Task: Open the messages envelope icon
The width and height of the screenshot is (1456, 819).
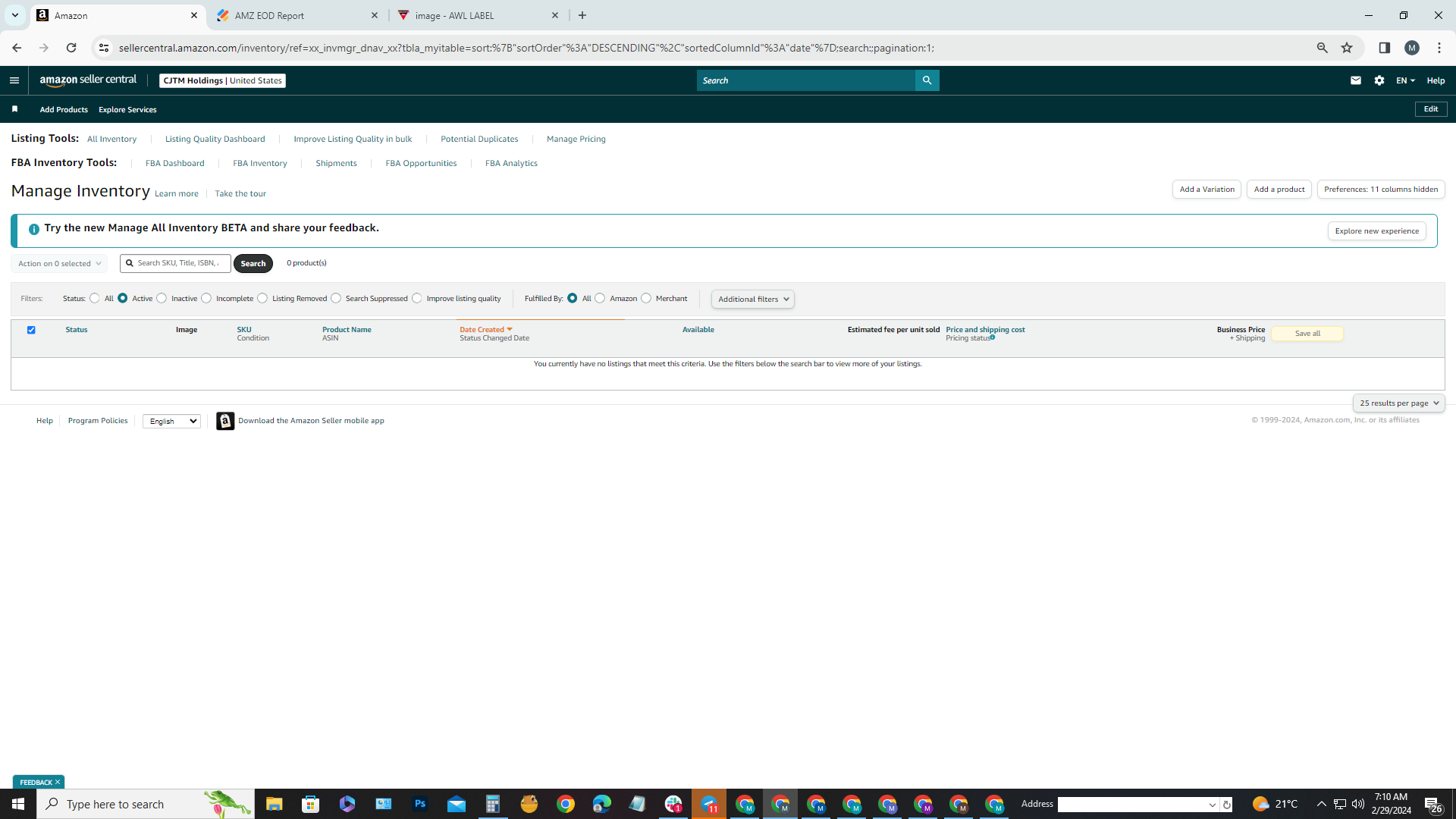Action: click(x=1356, y=80)
